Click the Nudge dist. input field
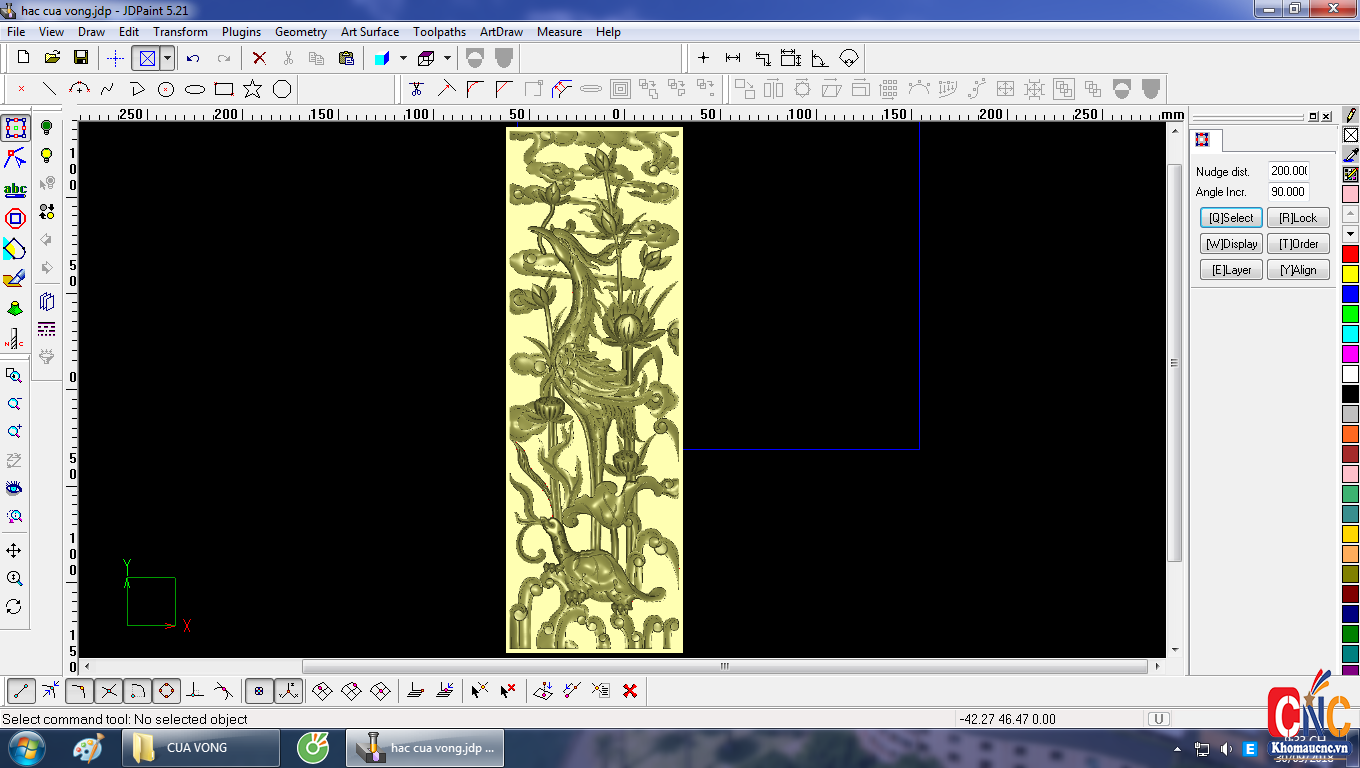This screenshot has height=768, width=1360. coord(1289,171)
